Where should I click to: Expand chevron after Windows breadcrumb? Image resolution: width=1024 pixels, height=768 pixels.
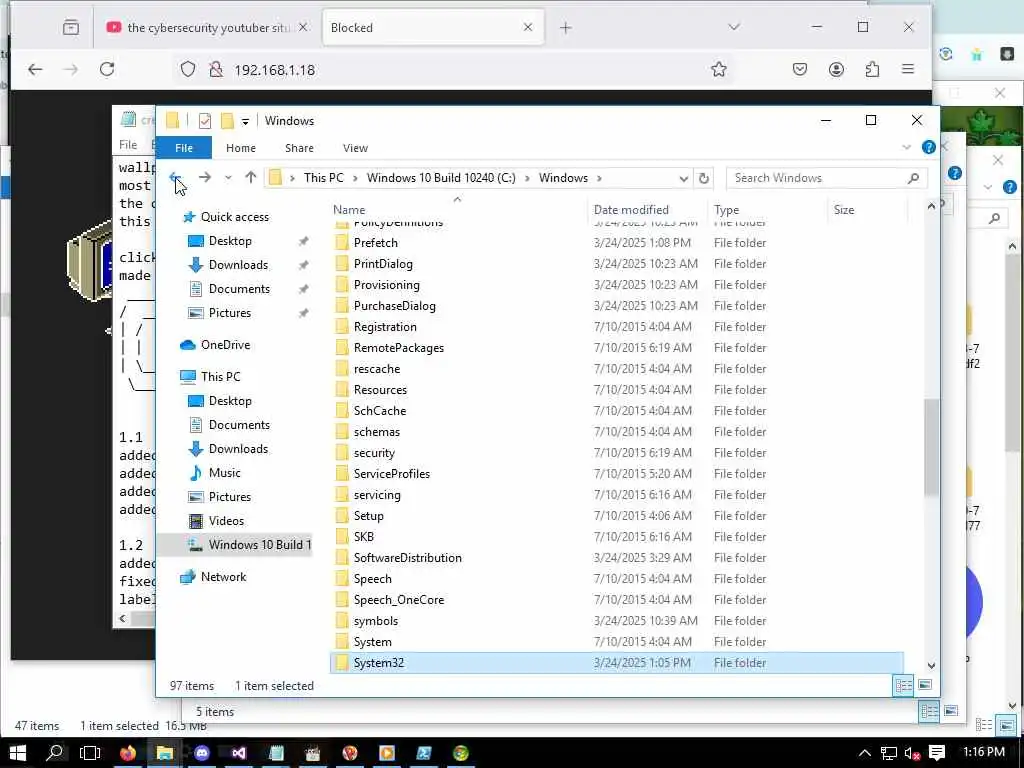point(599,178)
